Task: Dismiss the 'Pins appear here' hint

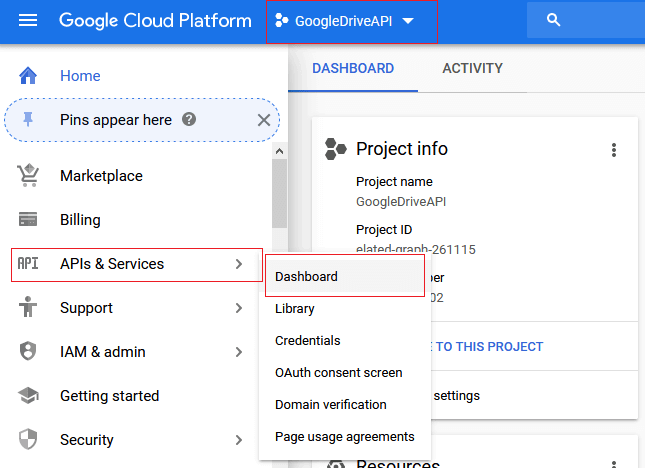Action: click(264, 120)
